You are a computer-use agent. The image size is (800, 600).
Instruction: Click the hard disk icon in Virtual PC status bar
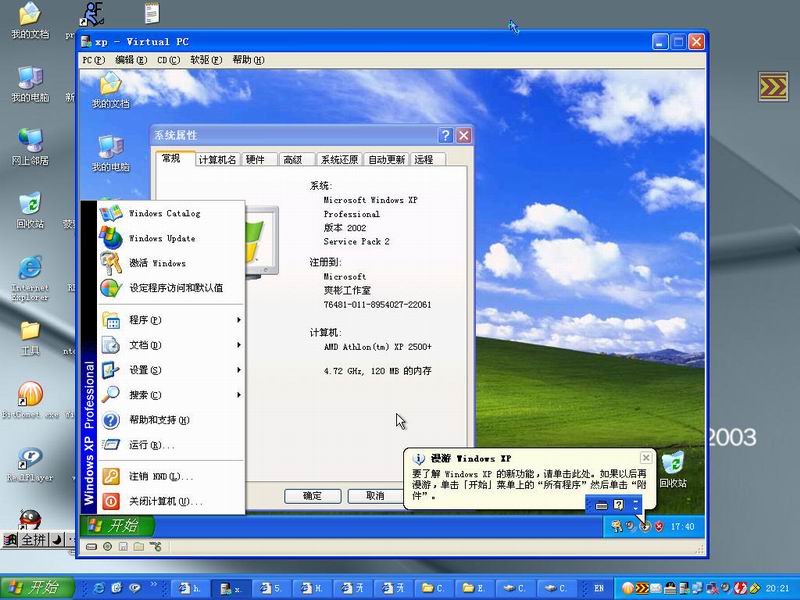tap(91, 547)
